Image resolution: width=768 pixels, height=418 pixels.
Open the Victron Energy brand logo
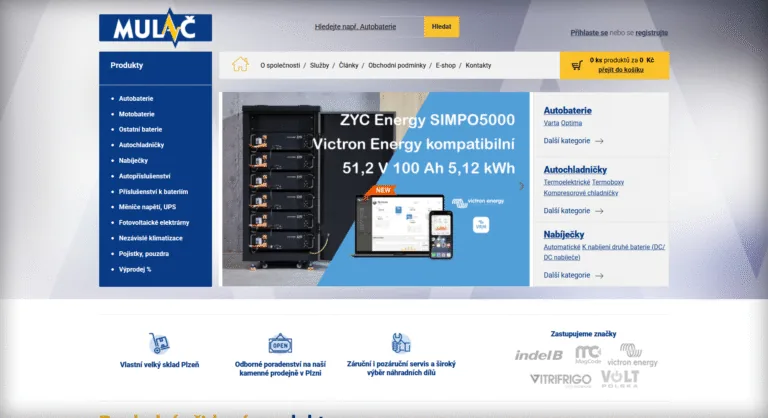(x=632, y=355)
